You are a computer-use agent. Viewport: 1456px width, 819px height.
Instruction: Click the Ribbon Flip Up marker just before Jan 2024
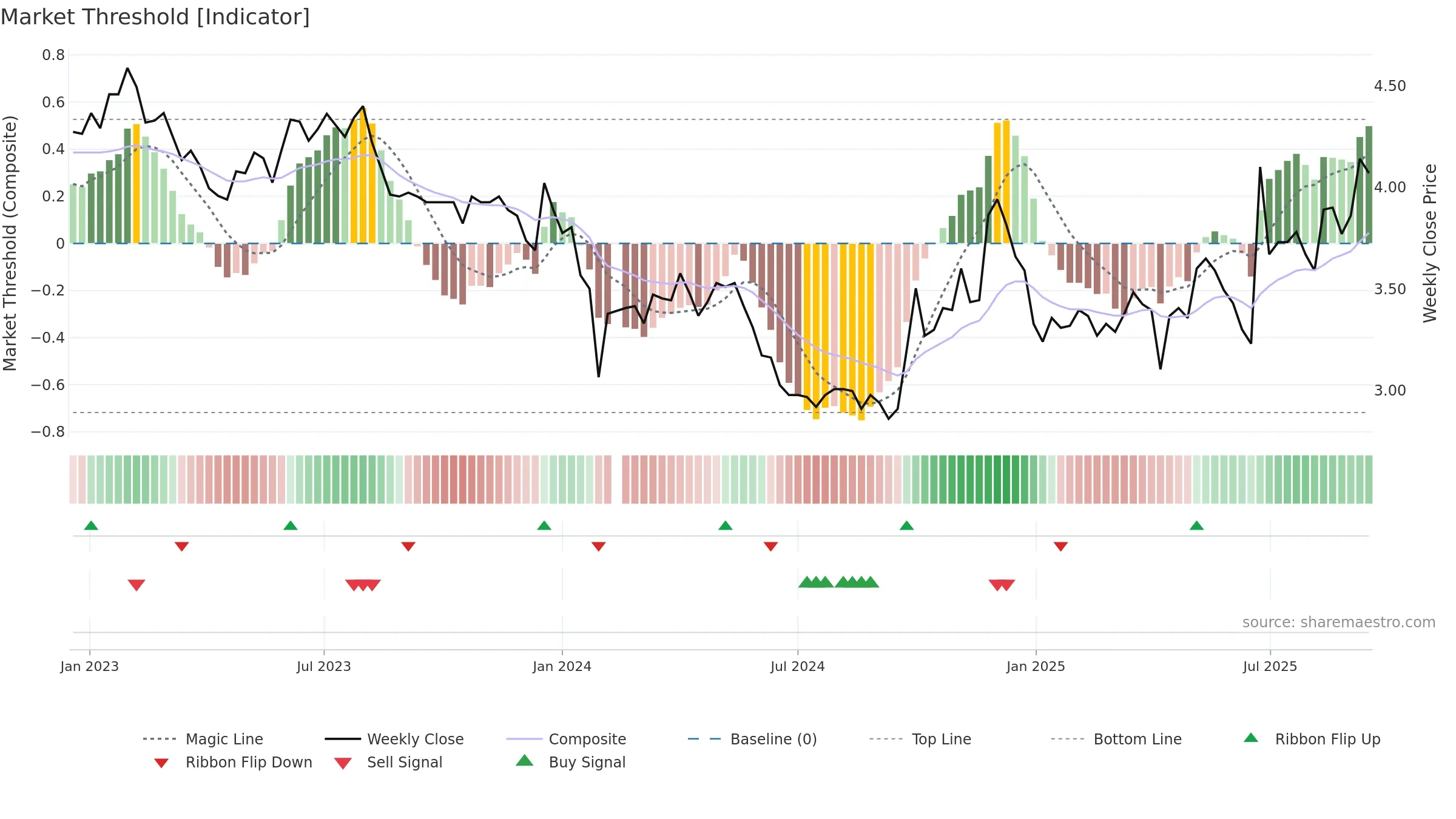(x=544, y=525)
